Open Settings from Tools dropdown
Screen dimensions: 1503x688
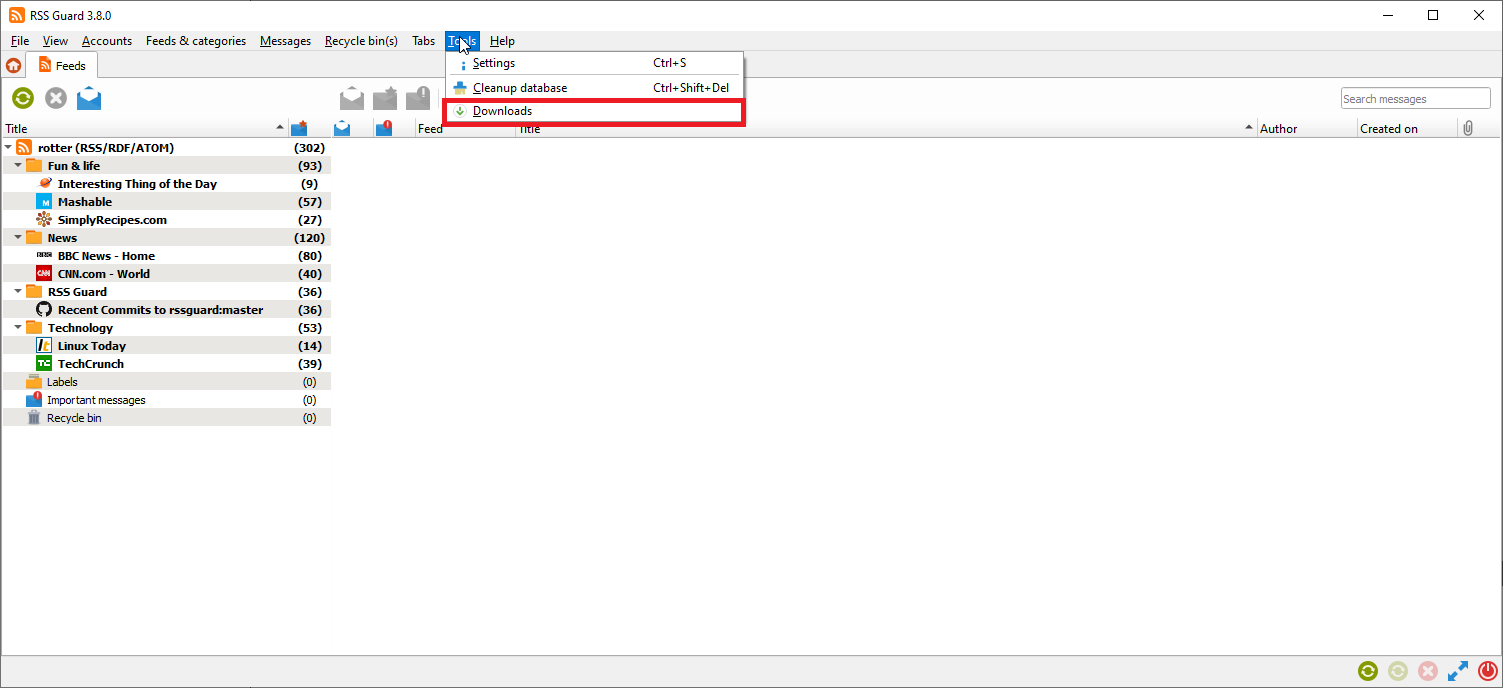(494, 63)
